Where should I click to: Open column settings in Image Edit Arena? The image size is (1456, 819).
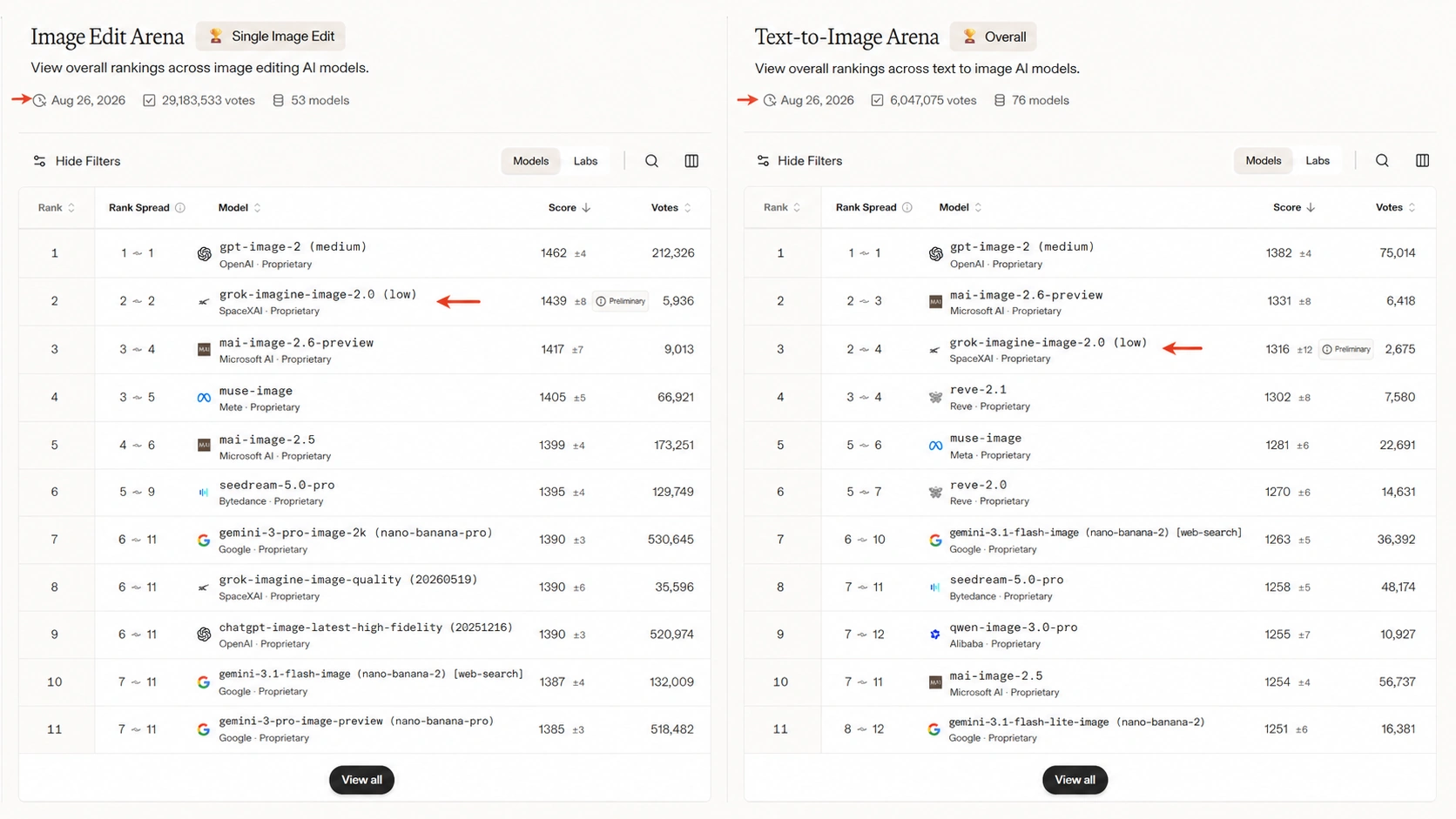pos(691,161)
